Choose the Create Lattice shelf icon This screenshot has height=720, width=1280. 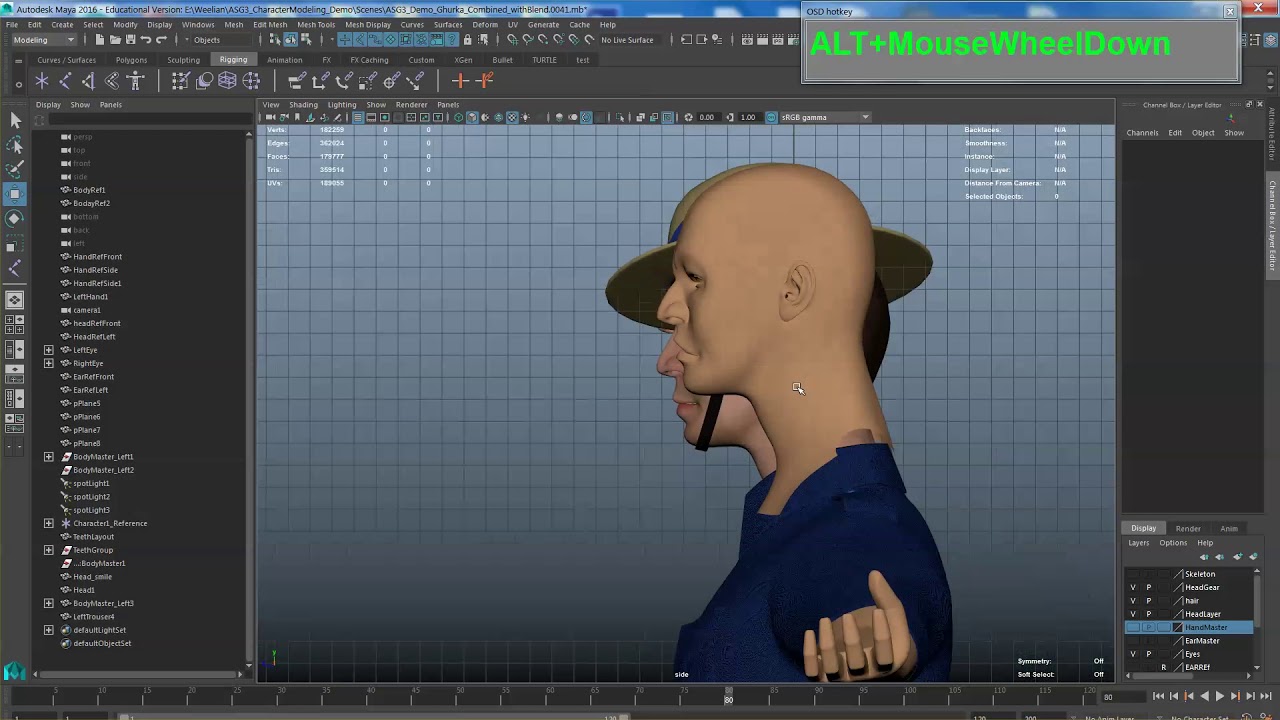(227, 81)
